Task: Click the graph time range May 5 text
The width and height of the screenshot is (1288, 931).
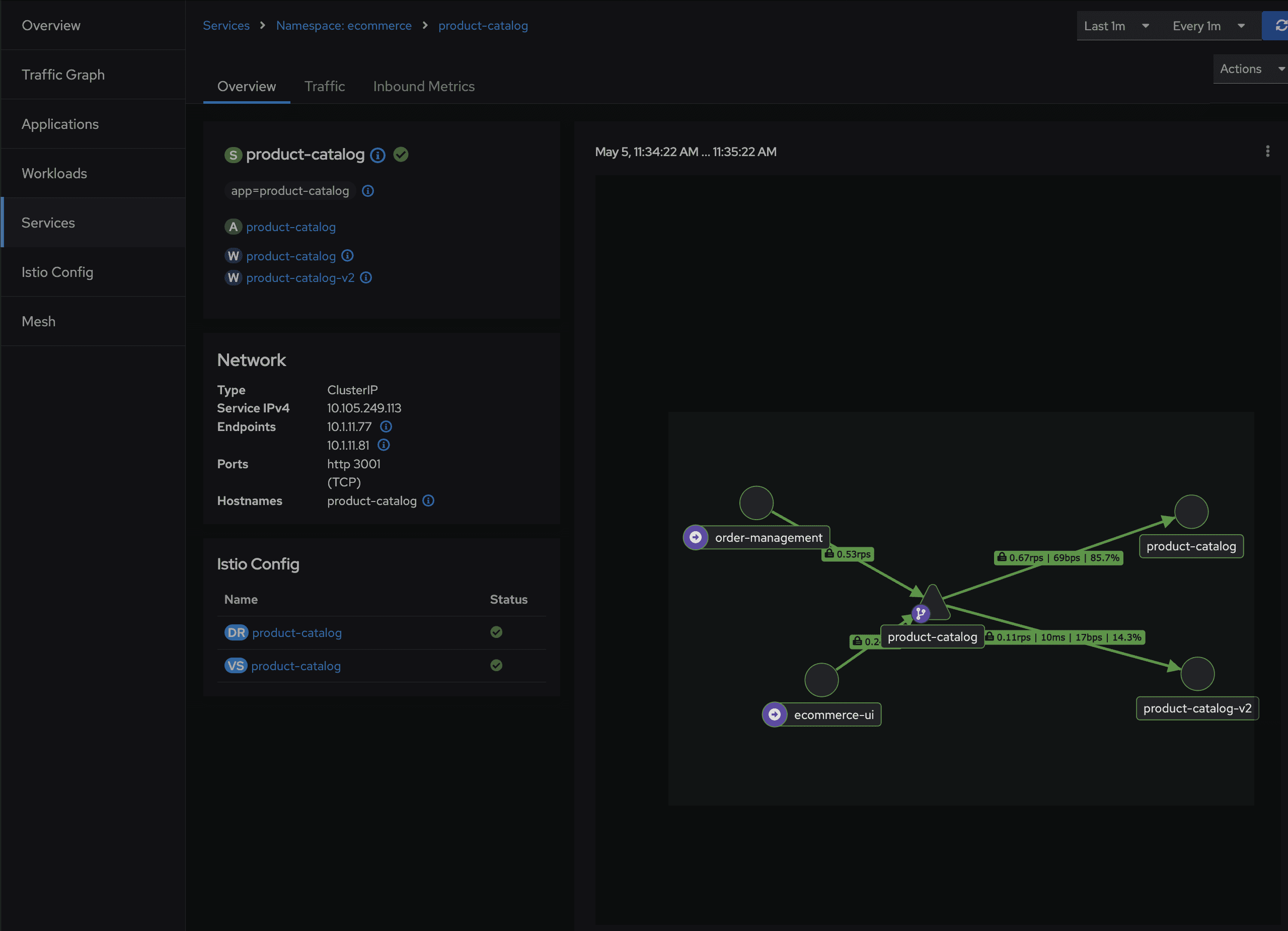Action: pos(686,152)
